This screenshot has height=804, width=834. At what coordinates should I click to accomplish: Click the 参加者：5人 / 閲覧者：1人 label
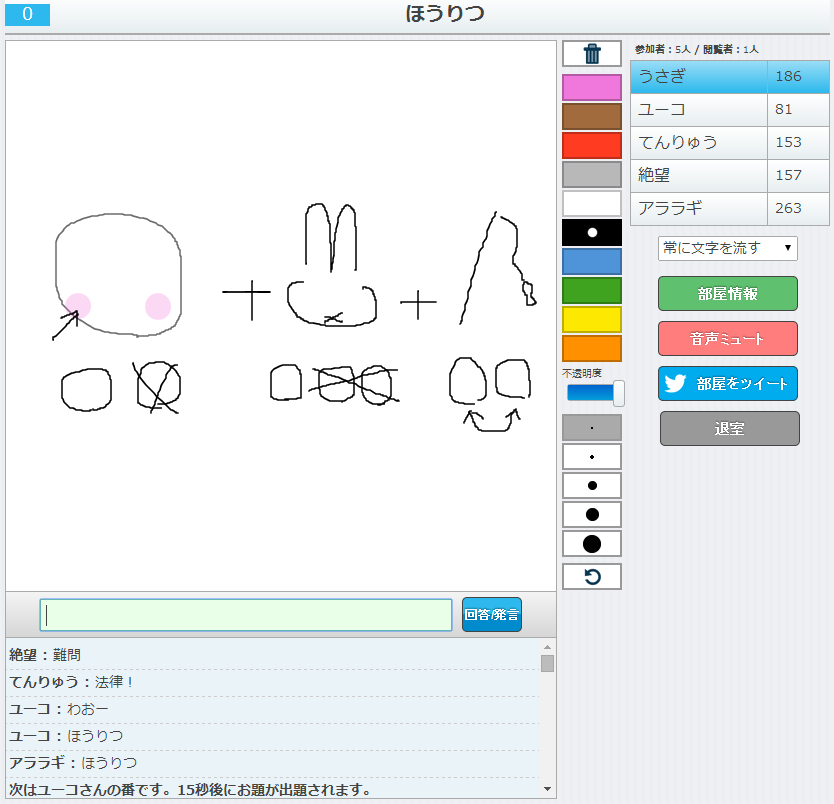tap(697, 49)
